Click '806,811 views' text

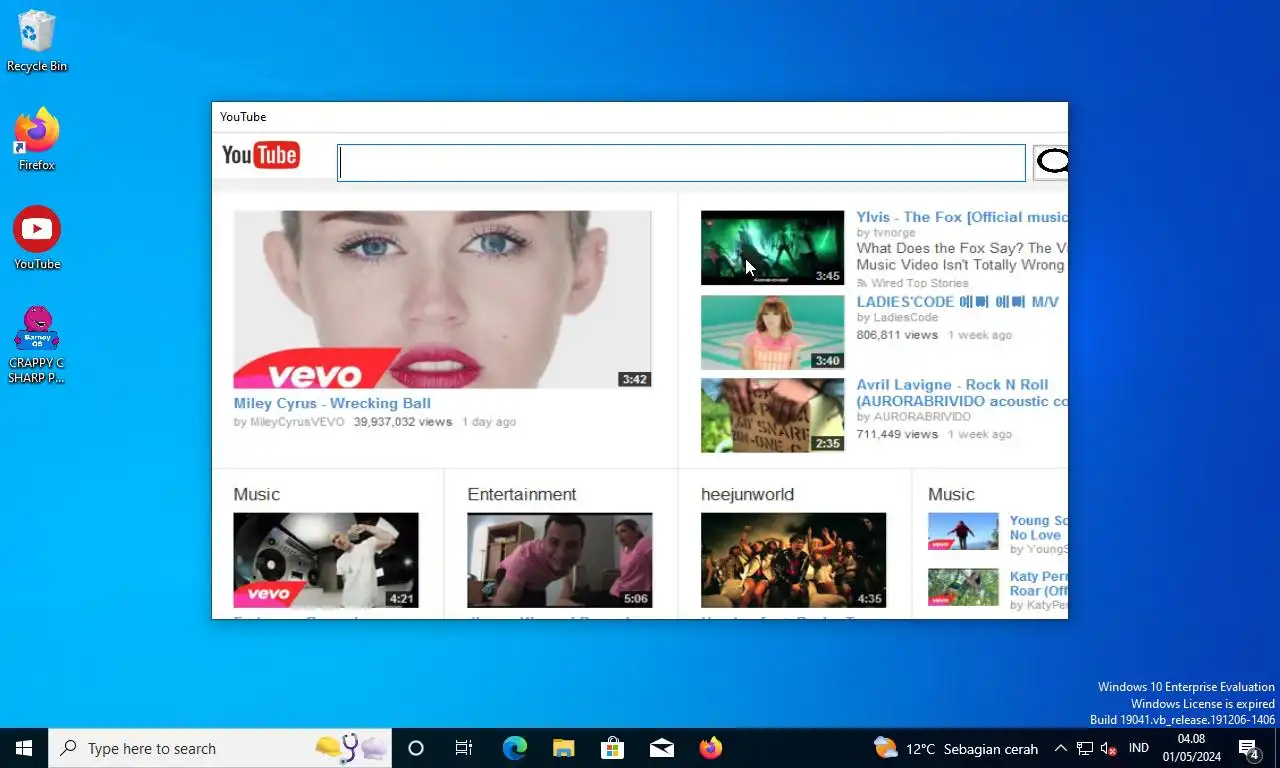pyautogui.click(x=897, y=335)
